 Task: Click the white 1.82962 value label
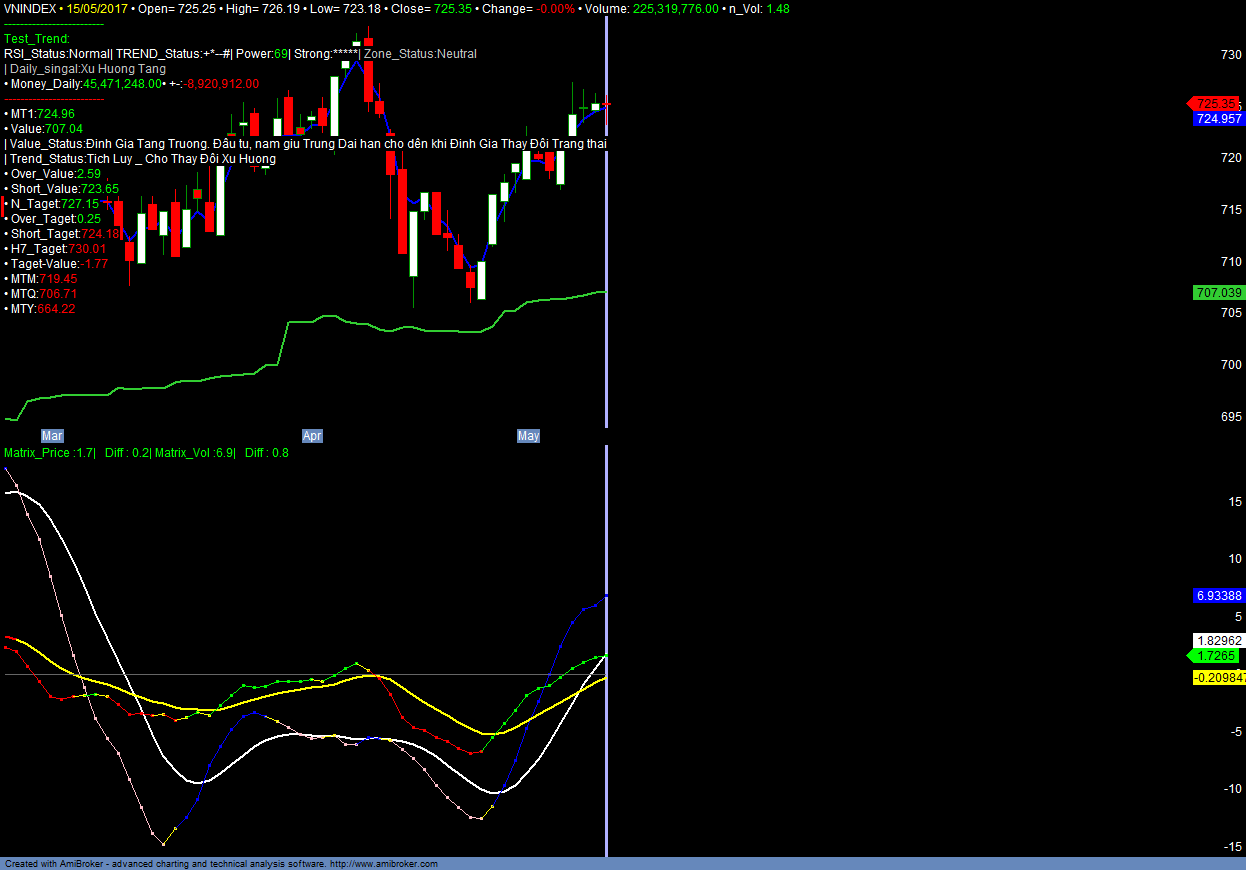click(x=1218, y=641)
